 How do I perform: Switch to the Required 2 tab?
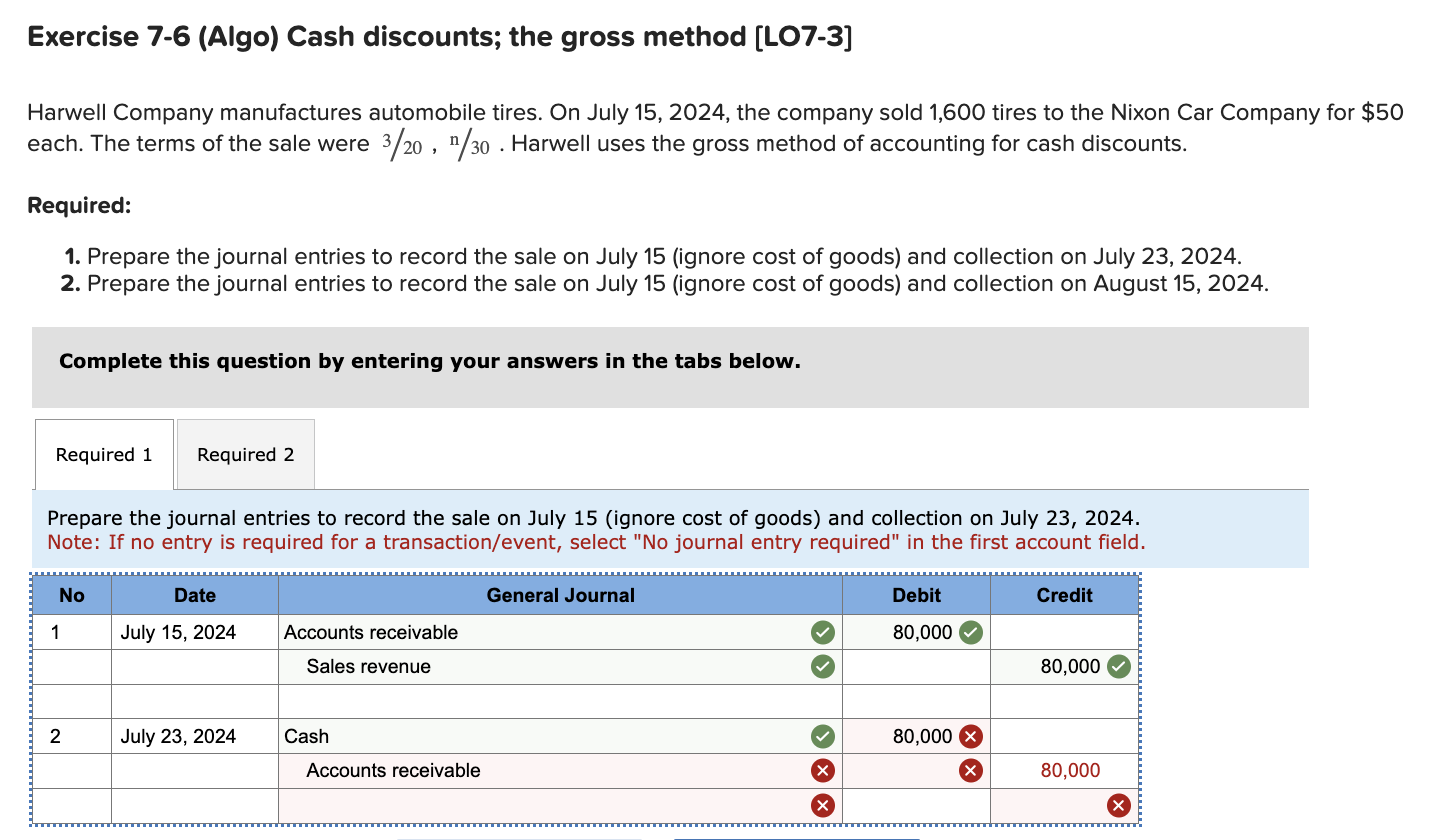point(245,454)
